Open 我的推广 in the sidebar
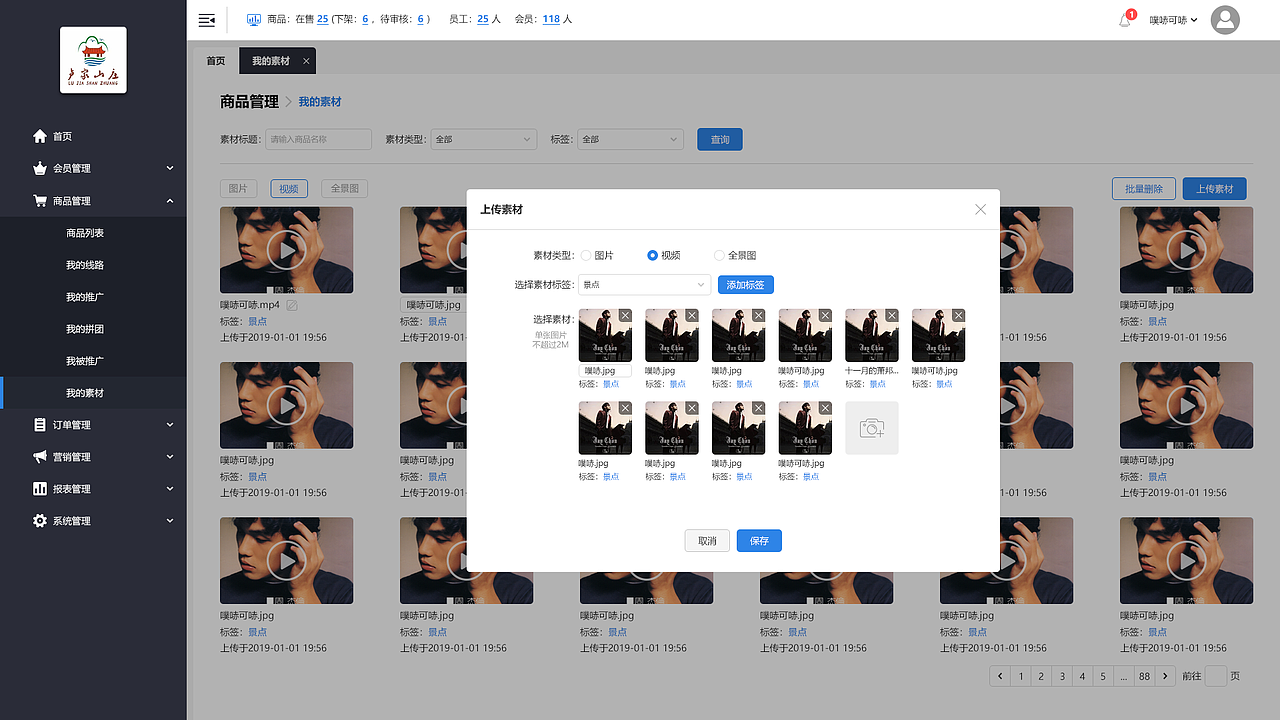Image resolution: width=1280 pixels, height=720 pixels. (x=85, y=297)
